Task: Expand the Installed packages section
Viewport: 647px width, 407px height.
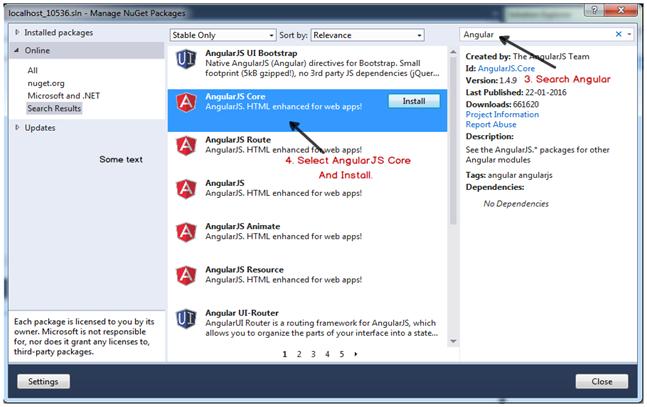Action: [x=17, y=32]
